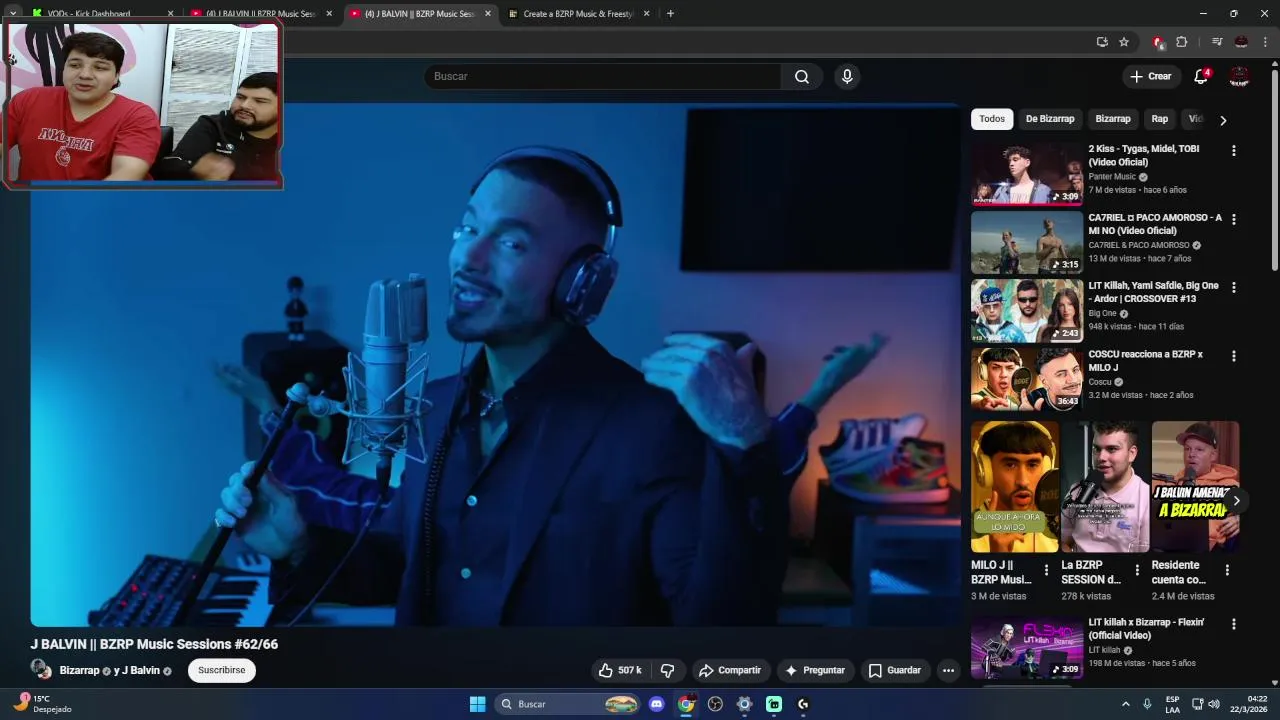
Task: Open options for the 2 Kiss video
Action: (x=1233, y=150)
